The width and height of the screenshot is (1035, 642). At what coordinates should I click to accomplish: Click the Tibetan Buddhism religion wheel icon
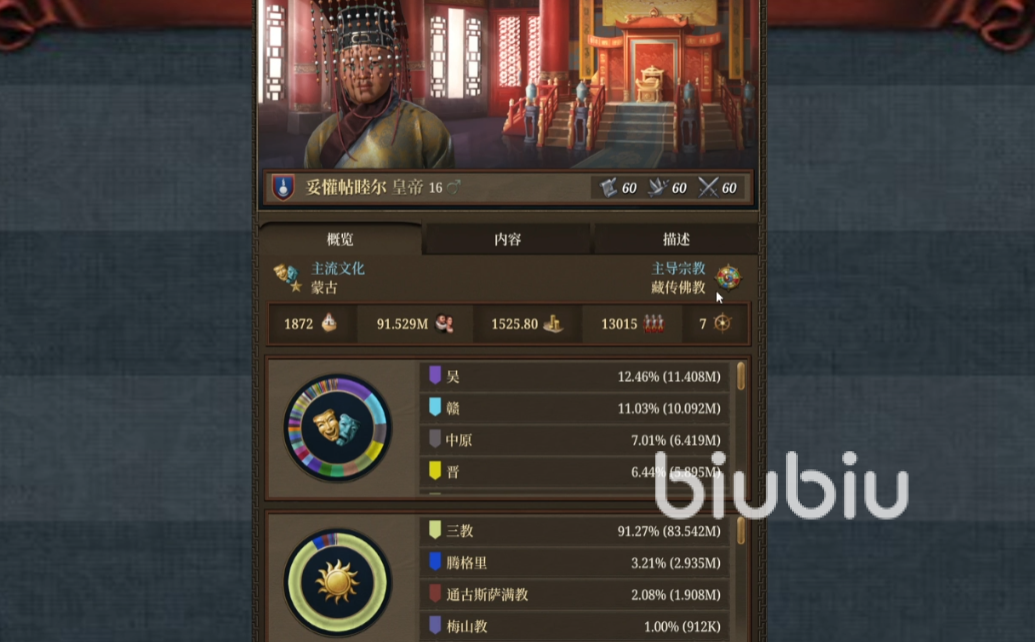pyautogui.click(x=728, y=277)
